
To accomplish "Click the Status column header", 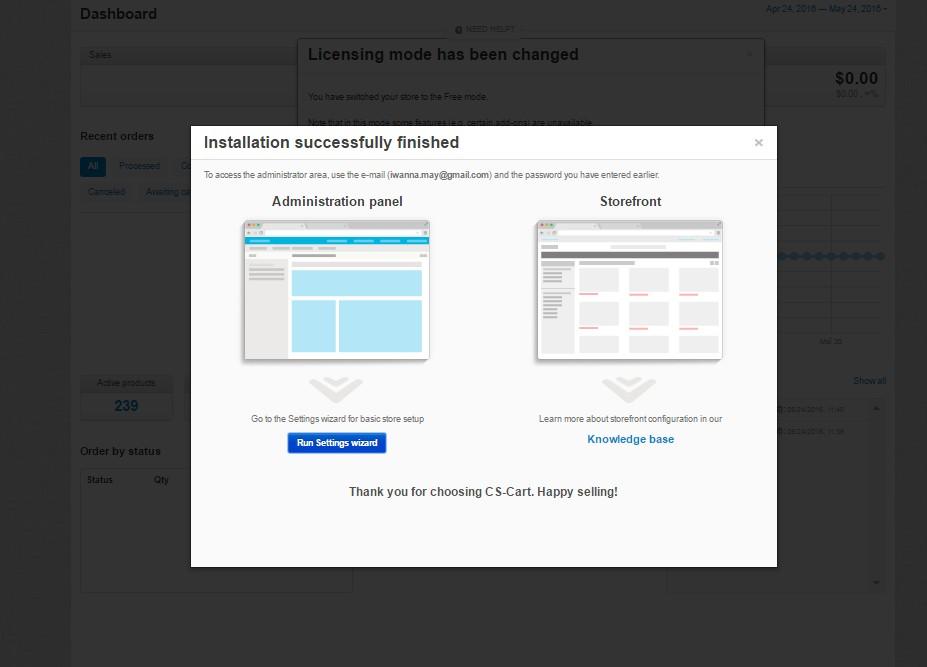I will click(x=99, y=480).
